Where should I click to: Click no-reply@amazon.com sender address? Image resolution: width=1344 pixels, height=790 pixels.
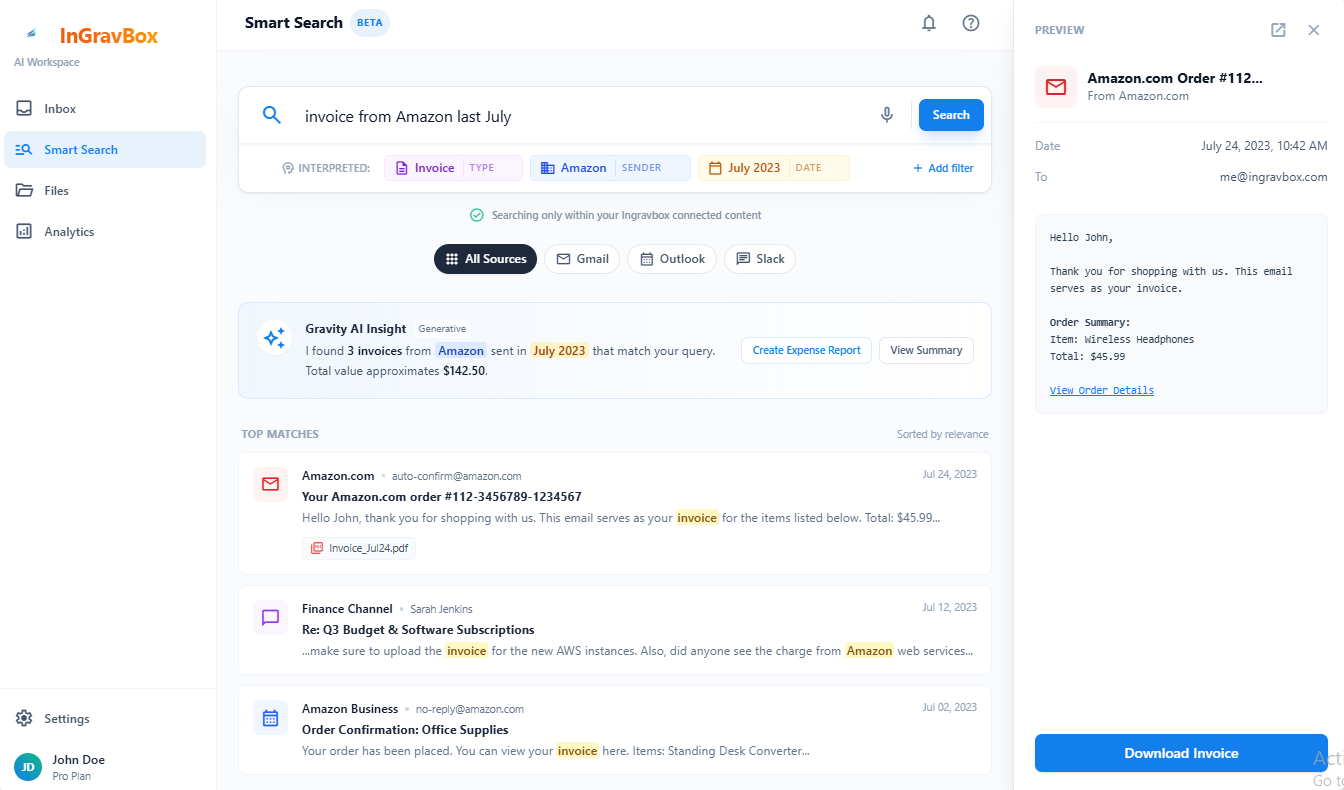tap(469, 709)
